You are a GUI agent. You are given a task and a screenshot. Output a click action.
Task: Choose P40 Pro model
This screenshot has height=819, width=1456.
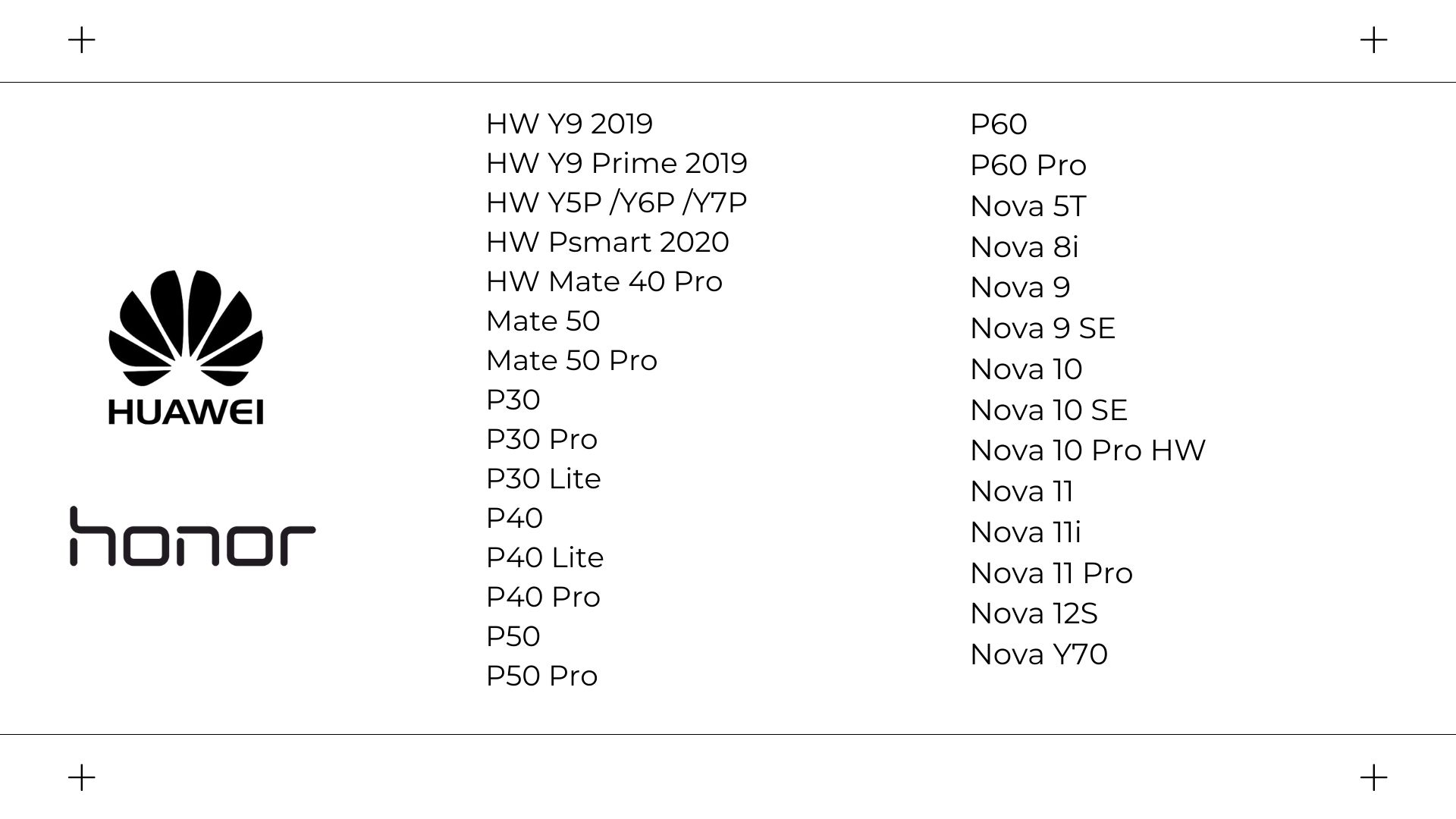coord(543,597)
